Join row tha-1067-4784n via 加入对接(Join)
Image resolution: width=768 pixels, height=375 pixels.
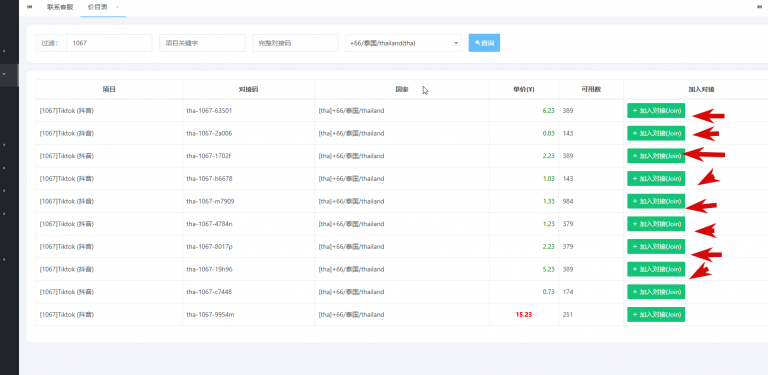pos(656,224)
